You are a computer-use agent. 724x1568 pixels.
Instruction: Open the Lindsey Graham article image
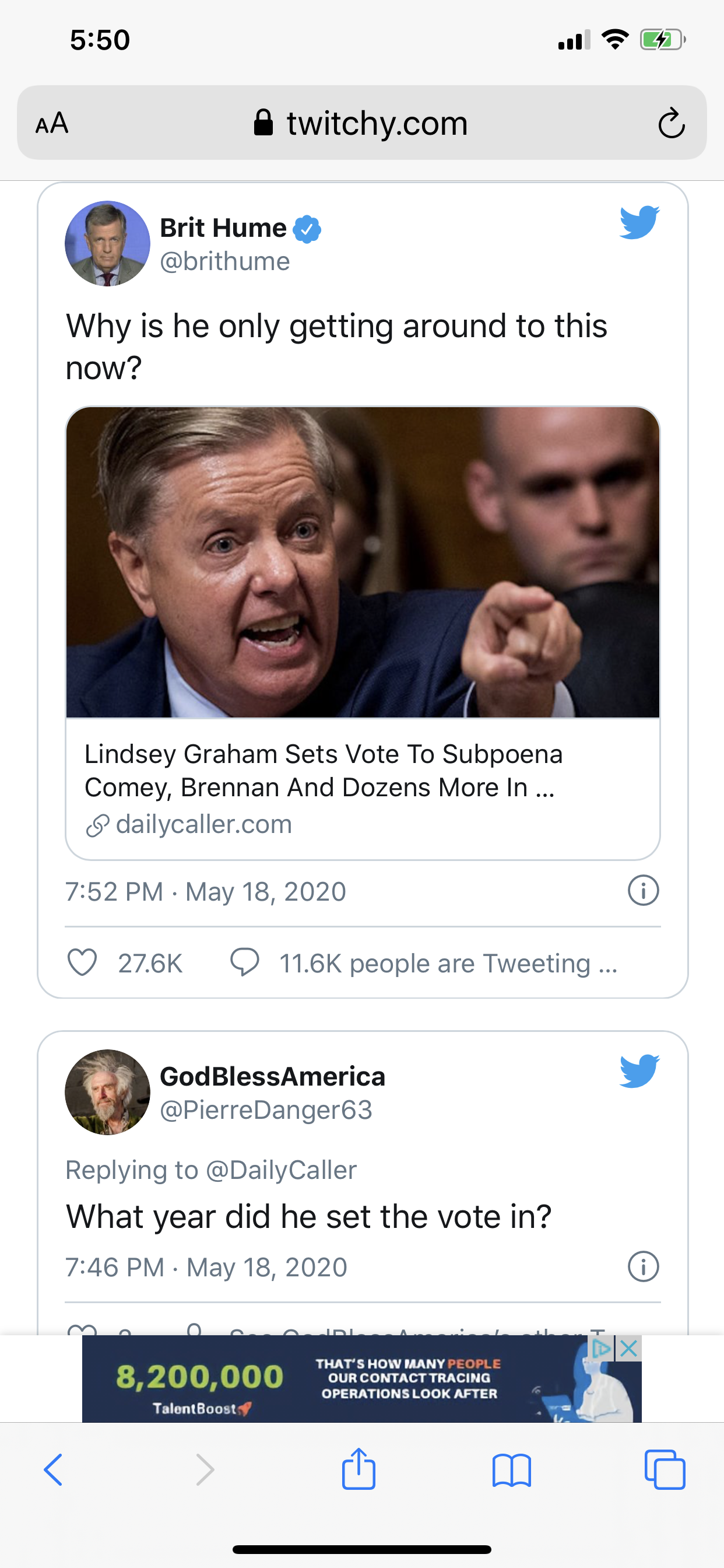(x=363, y=562)
